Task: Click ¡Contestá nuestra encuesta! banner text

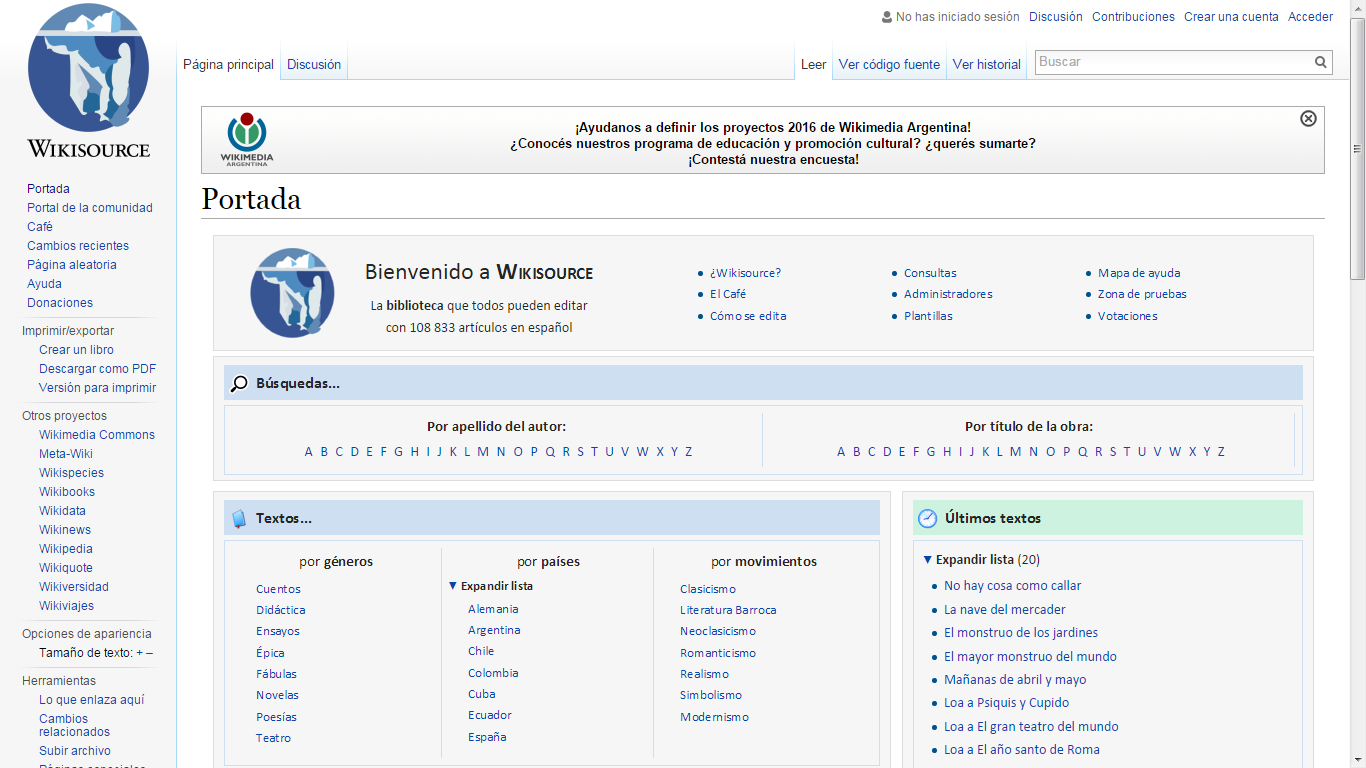Action: (x=773, y=160)
